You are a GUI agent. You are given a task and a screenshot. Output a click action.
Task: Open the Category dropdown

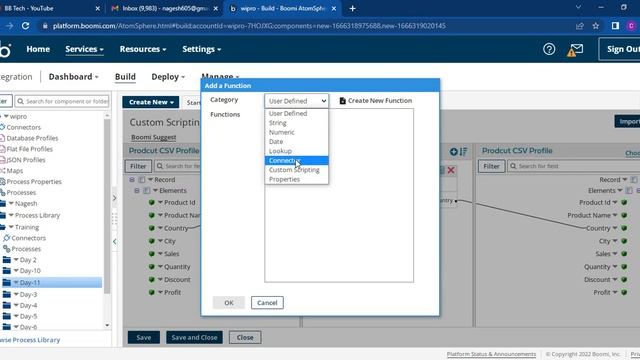296,101
